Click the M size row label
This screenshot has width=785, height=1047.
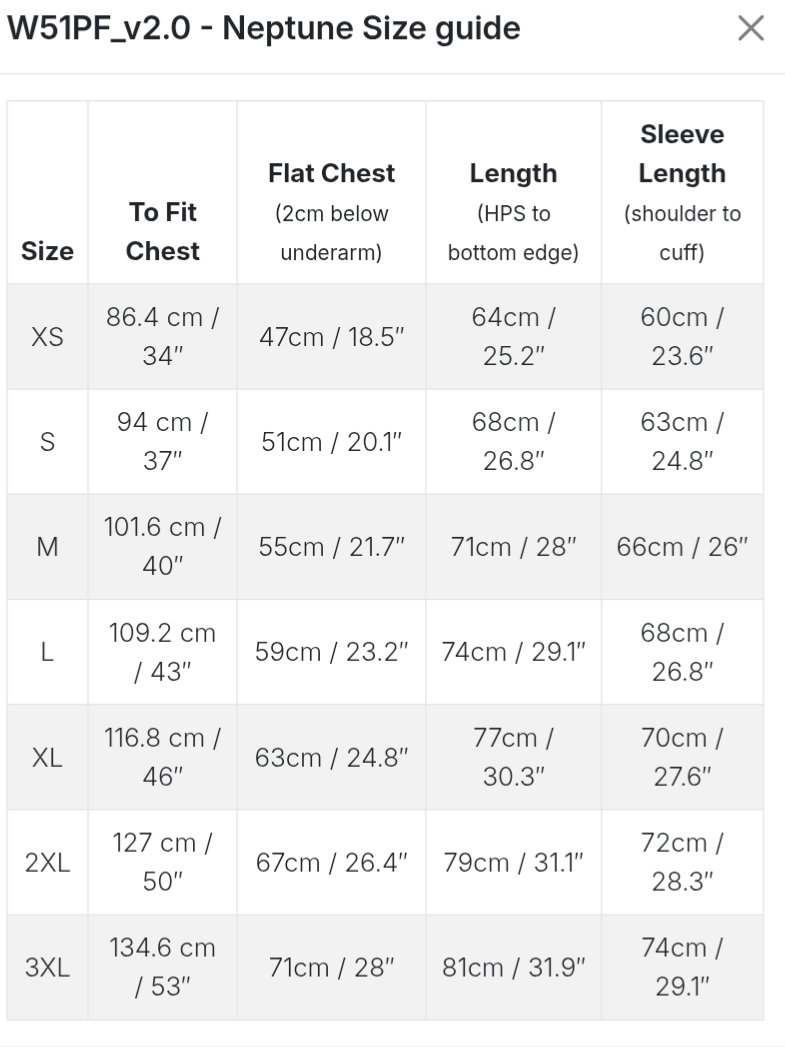[x=48, y=547]
